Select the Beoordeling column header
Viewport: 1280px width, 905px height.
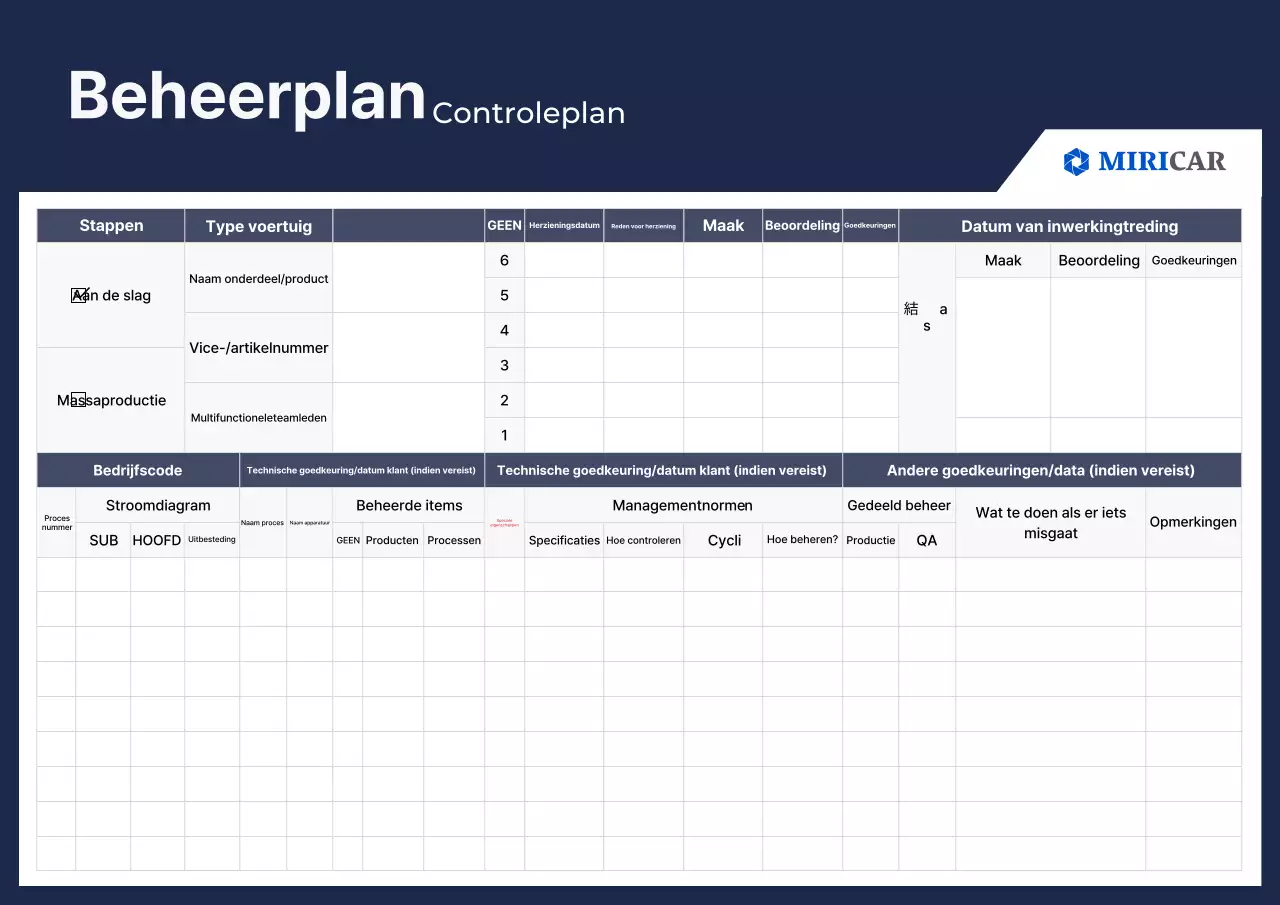802,225
